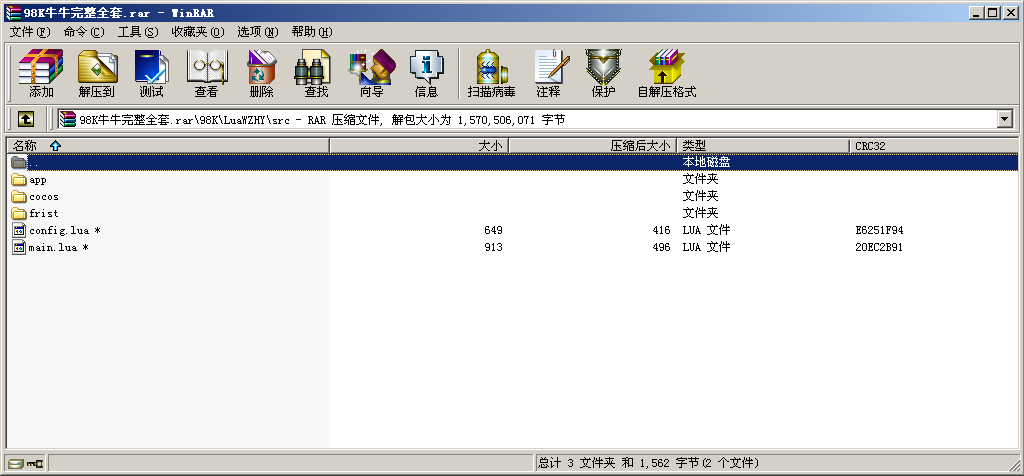Open the View (查看) file tool
Viewport: 1024px width, 476px height.
click(206, 73)
